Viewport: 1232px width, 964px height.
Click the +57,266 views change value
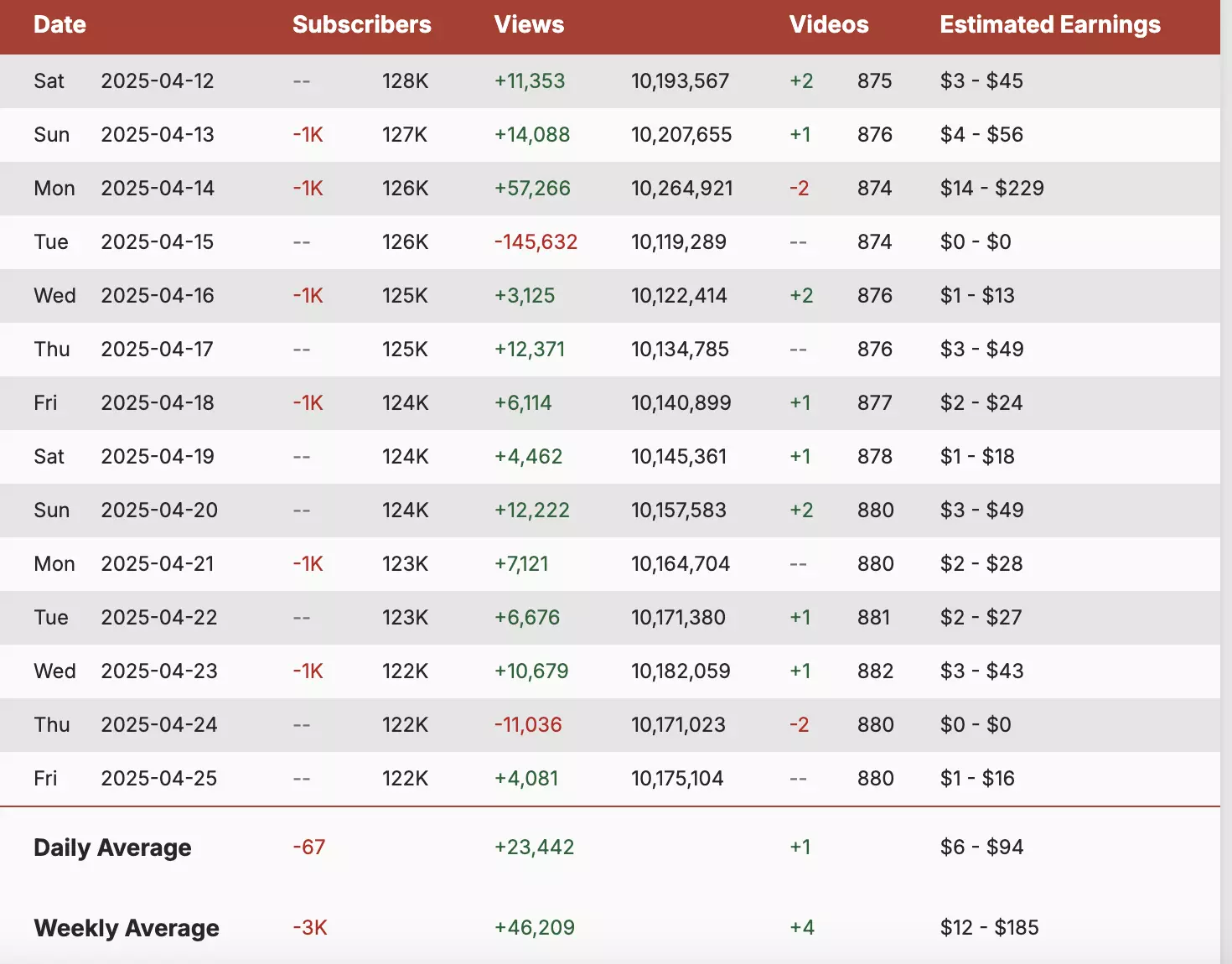(x=532, y=189)
